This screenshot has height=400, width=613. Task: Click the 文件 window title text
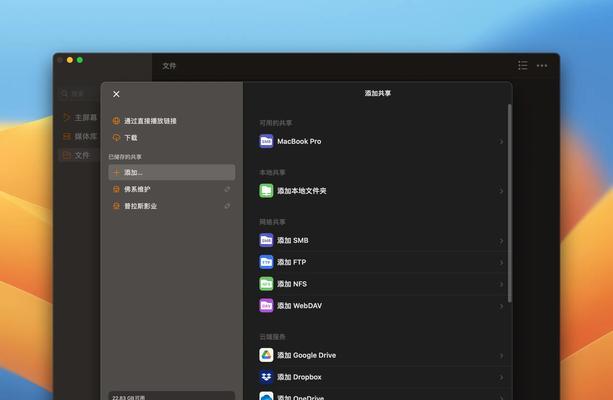(169, 66)
